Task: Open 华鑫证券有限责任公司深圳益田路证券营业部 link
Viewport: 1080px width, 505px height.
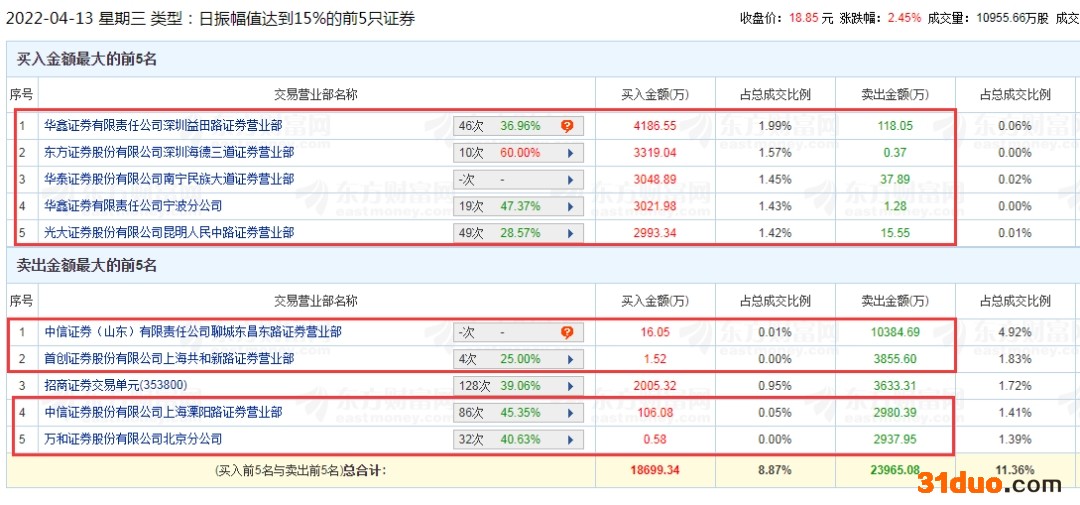Action: click(163, 126)
